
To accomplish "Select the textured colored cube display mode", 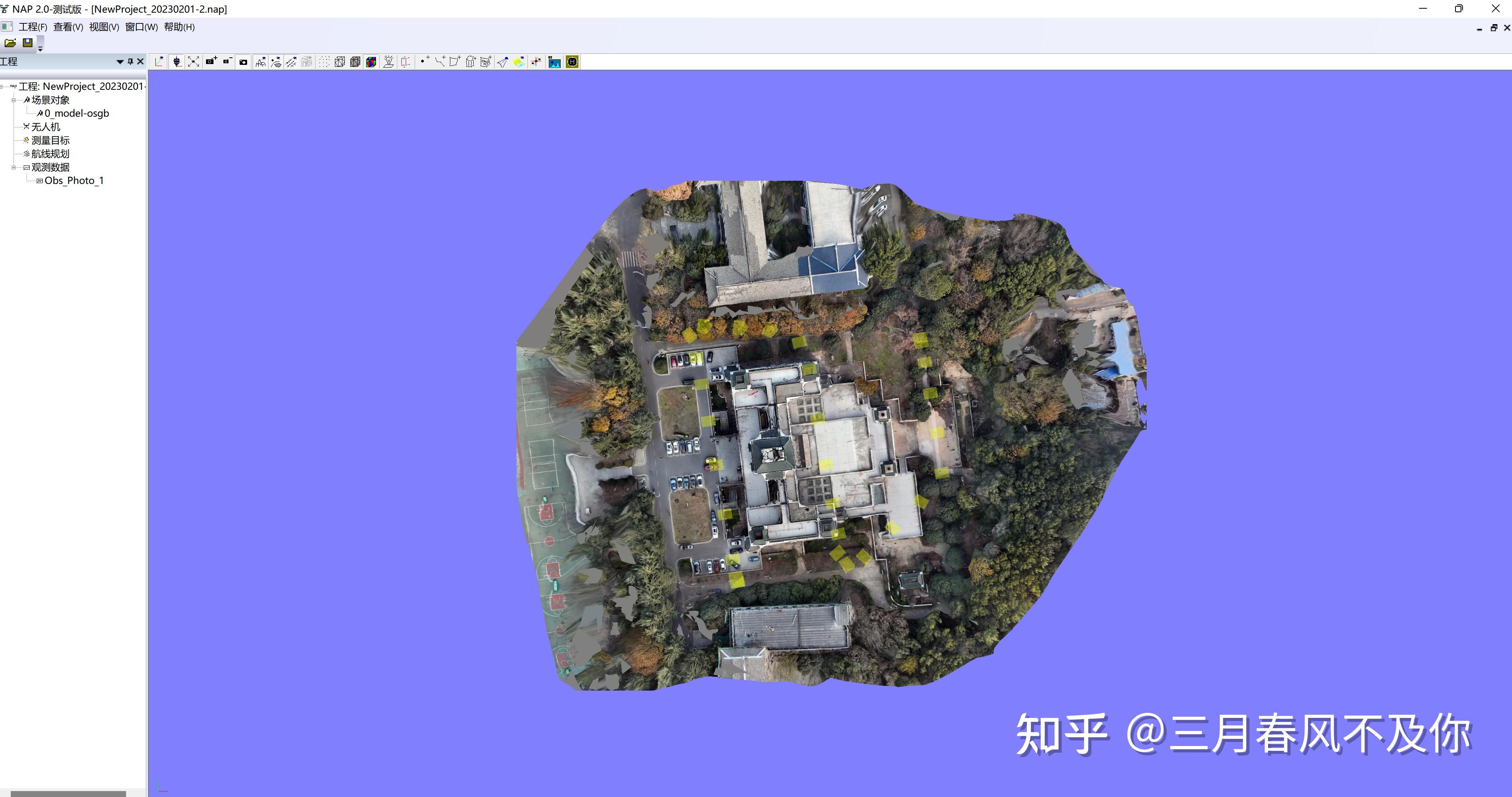I will [x=371, y=62].
